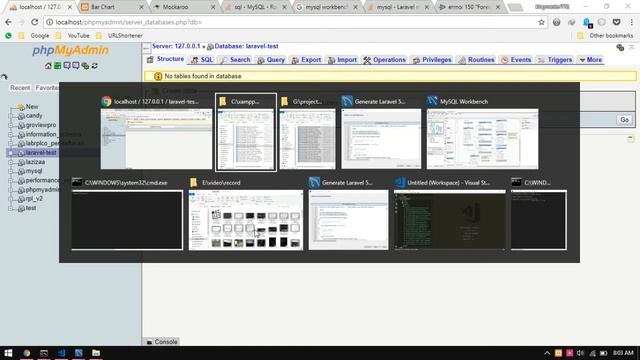Click the navigation settings gear icon in sidebar
The height and width of the screenshot is (360, 640).
click(x=85, y=66)
